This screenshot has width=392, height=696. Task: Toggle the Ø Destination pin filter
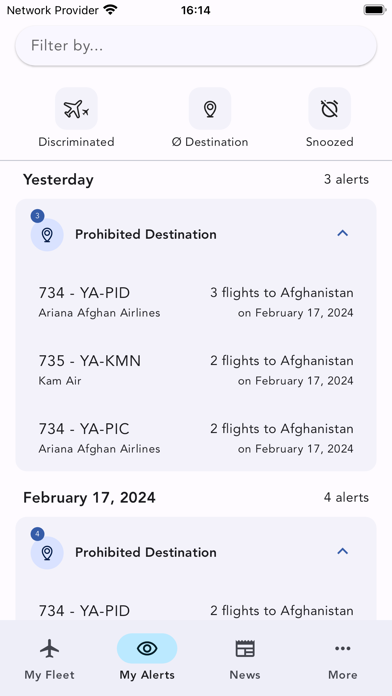point(210,108)
